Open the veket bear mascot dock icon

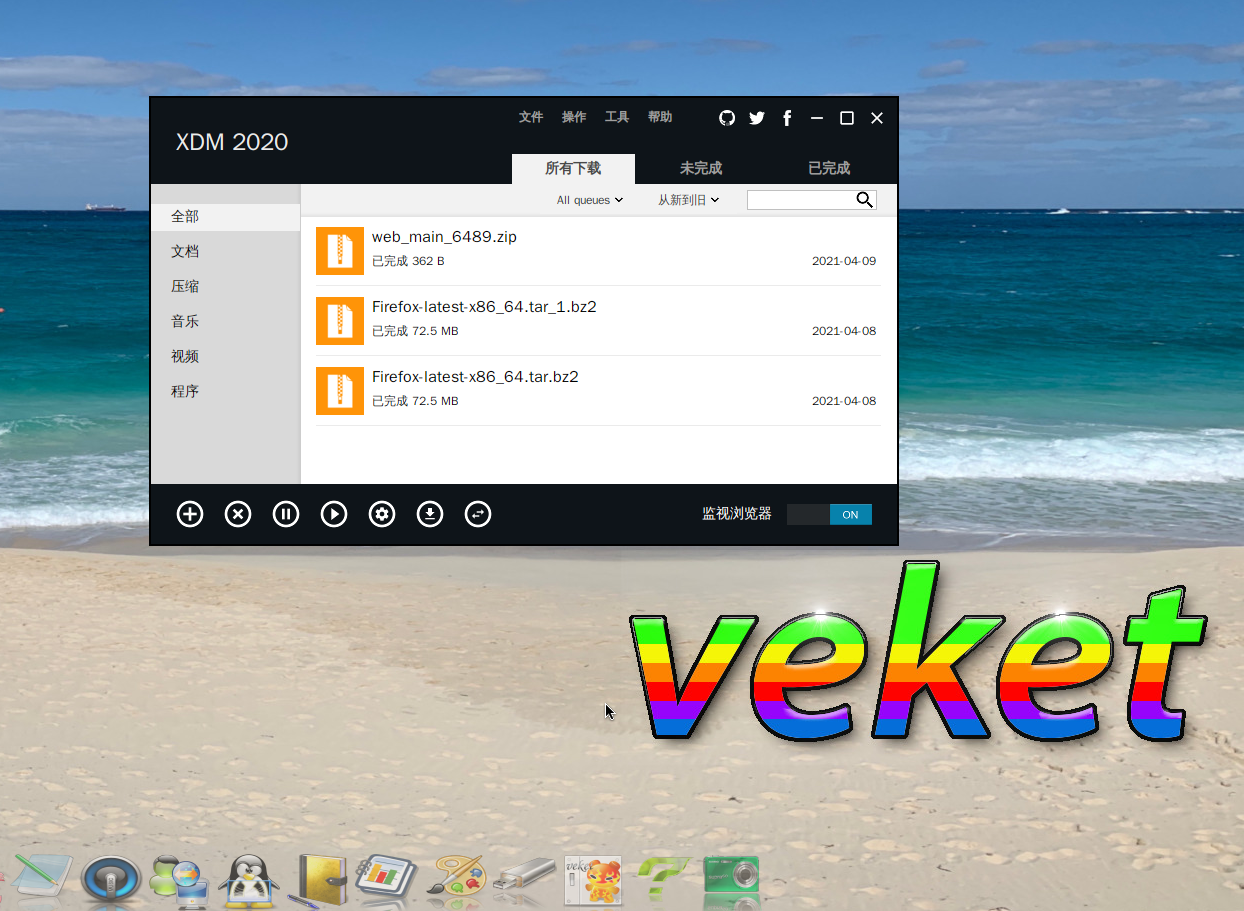coord(593,880)
